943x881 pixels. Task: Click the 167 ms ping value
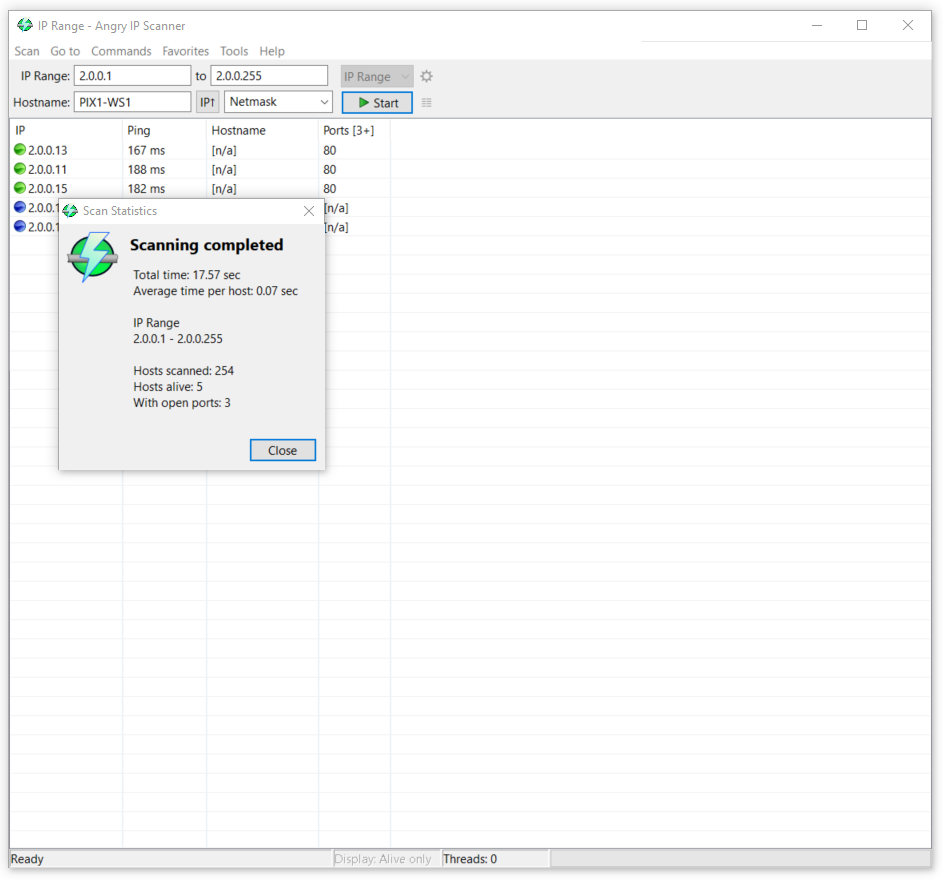coord(146,150)
